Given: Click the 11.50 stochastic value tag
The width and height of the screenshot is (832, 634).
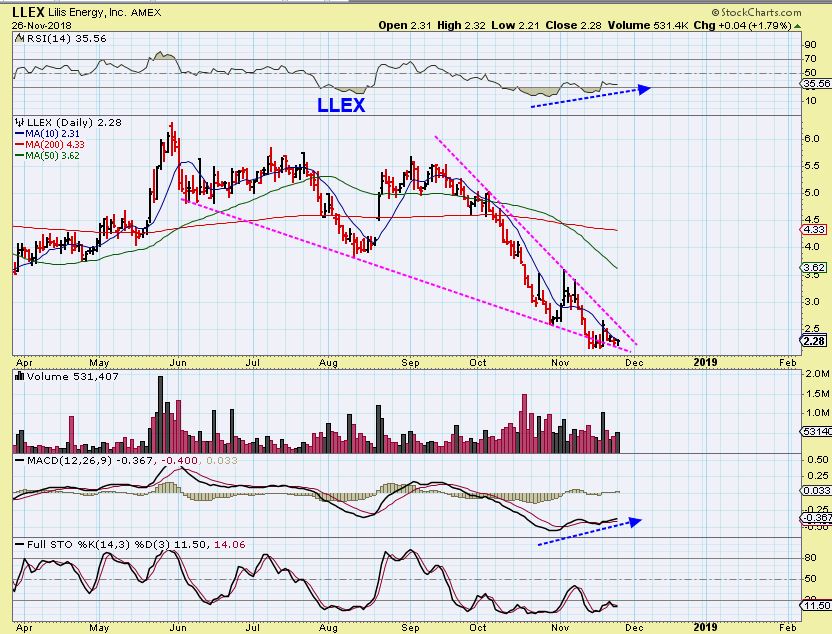Looking at the screenshot, I should coord(816,605).
